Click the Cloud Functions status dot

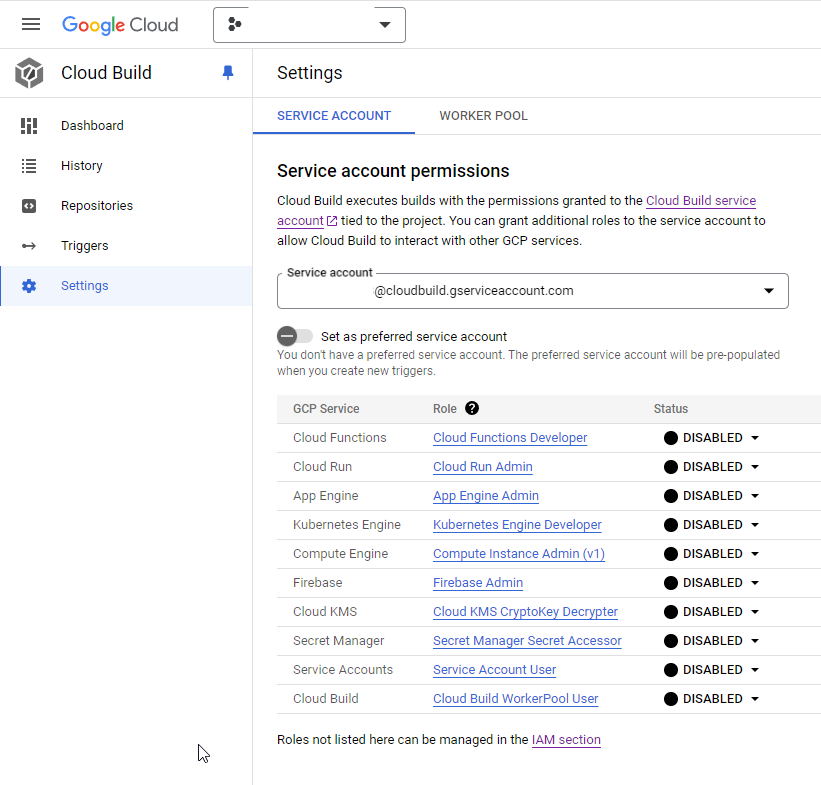[x=671, y=438]
